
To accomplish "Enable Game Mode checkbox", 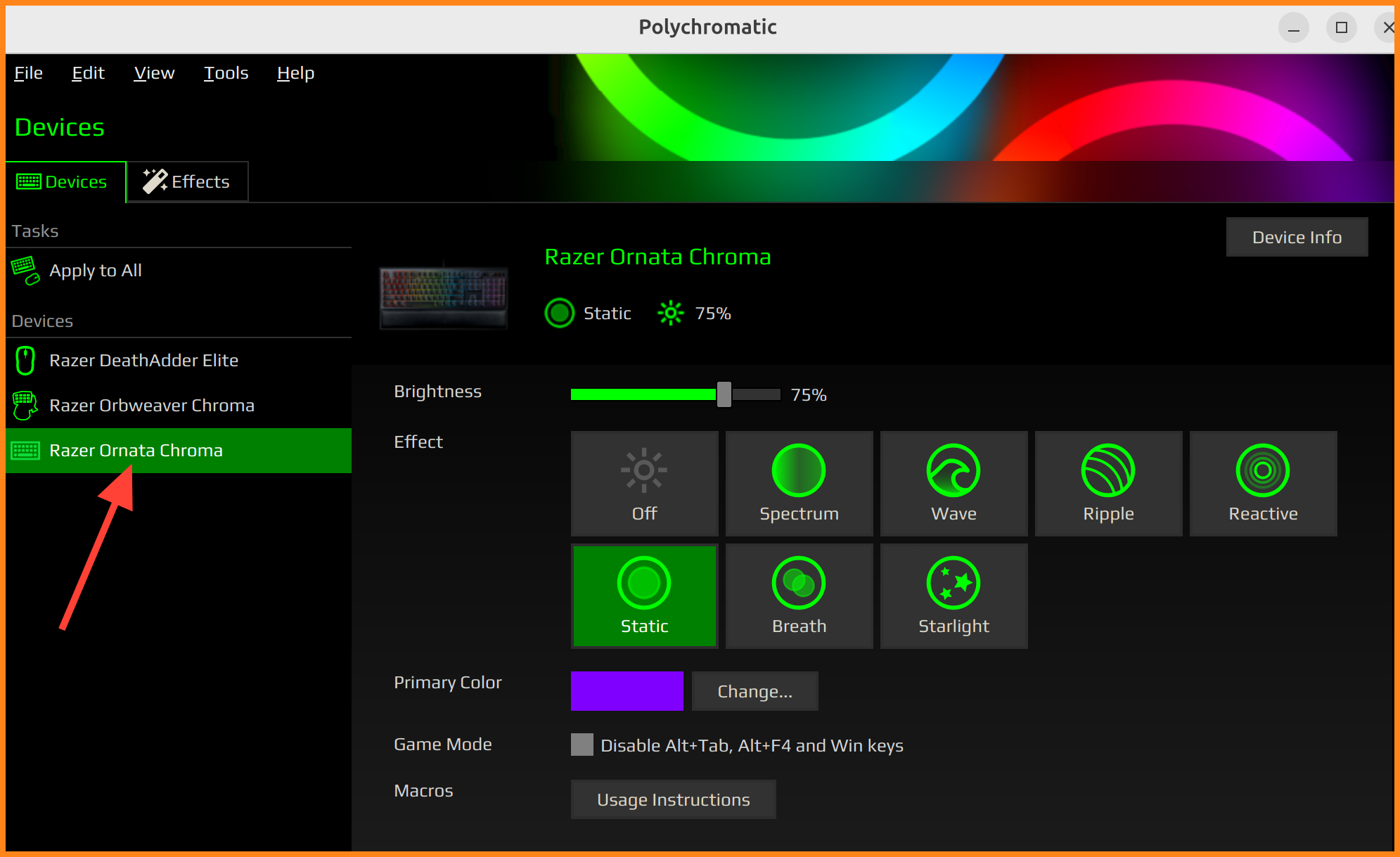I will (582, 745).
